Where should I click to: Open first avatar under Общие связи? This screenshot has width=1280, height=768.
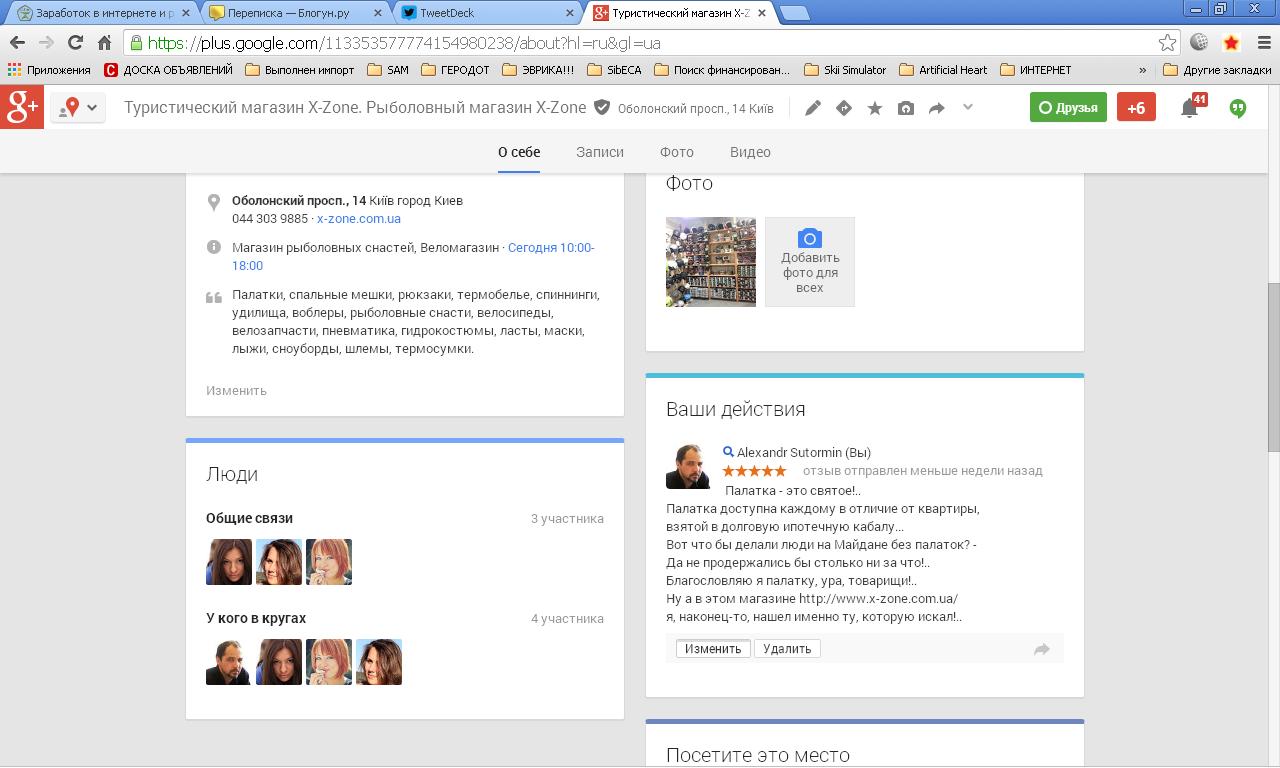229,562
